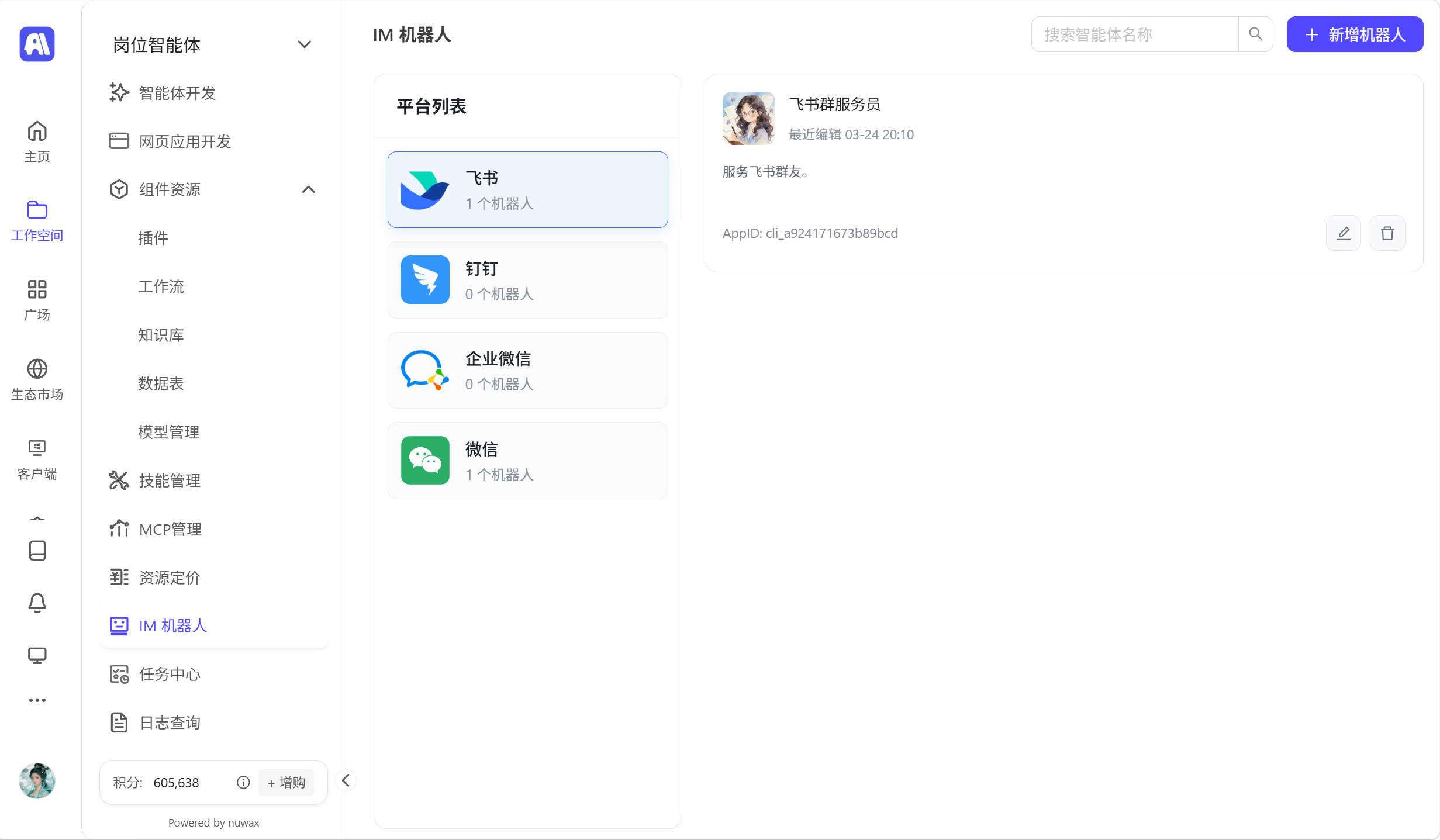This screenshot has height=840, width=1440.
Task: Delete 飞书群服务员 with trash icon
Action: pyautogui.click(x=1387, y=233)
